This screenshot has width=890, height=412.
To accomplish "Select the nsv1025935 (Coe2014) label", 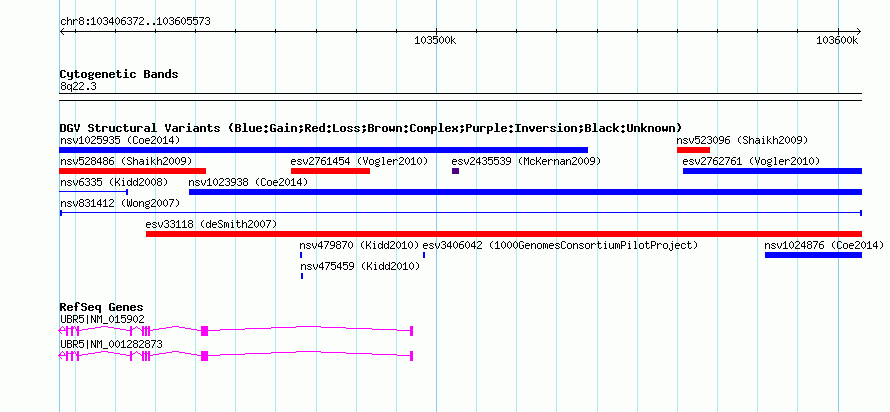I will [x=120, y=140].
